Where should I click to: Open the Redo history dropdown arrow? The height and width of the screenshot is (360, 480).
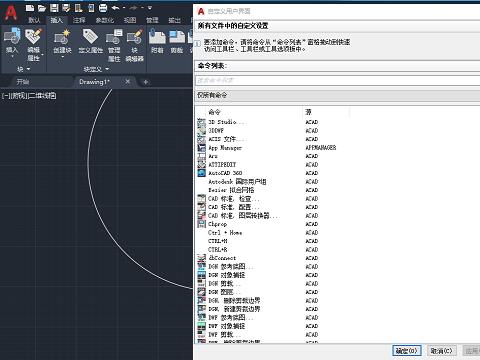[142, 8]
